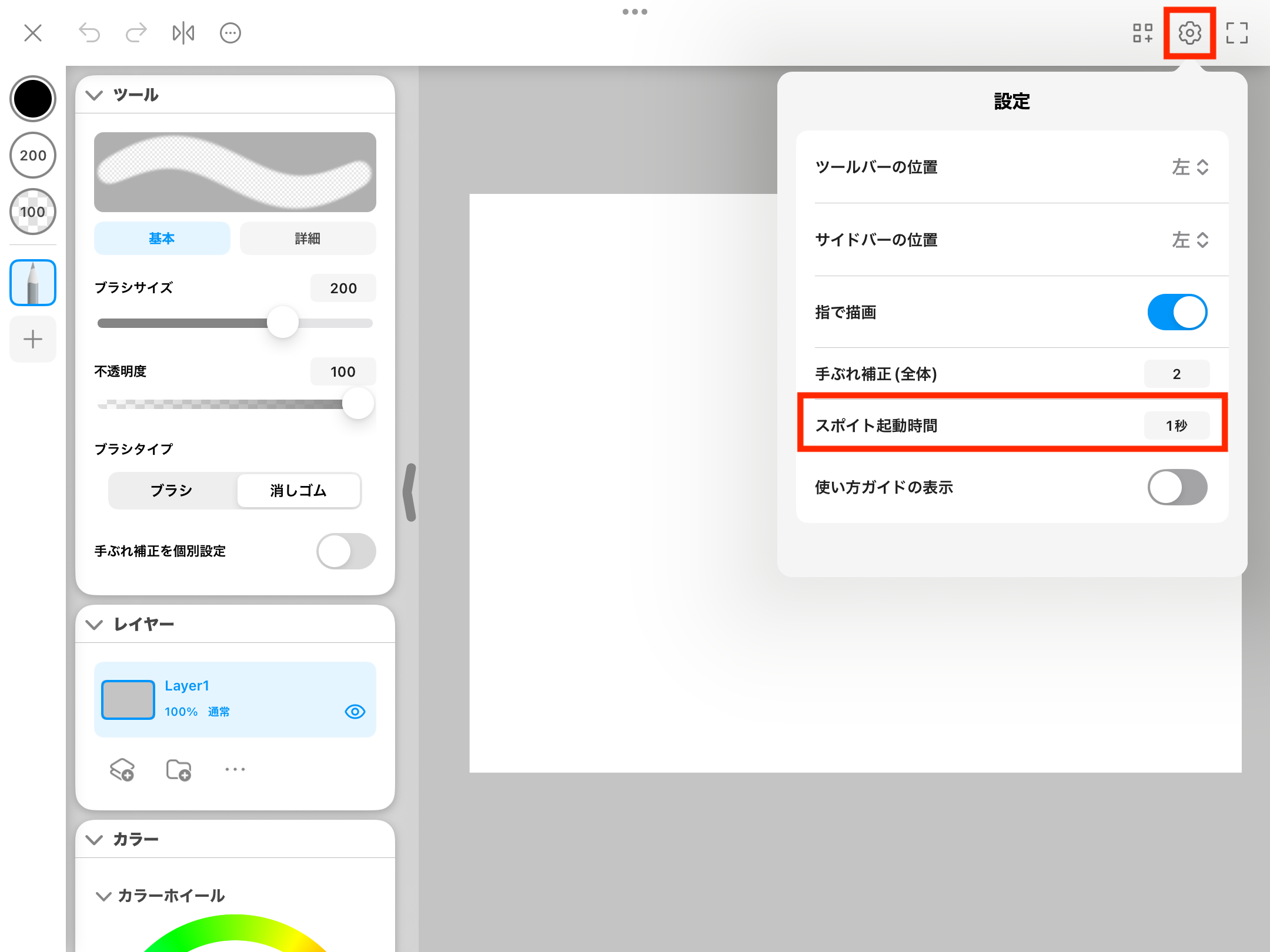Click the 設定 panel title
The width and height of the screenshot is (1270, 952).
[1012, 101]
